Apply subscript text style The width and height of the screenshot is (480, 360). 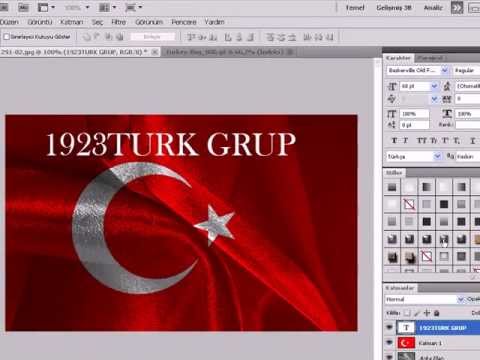[x=457, y=141]
